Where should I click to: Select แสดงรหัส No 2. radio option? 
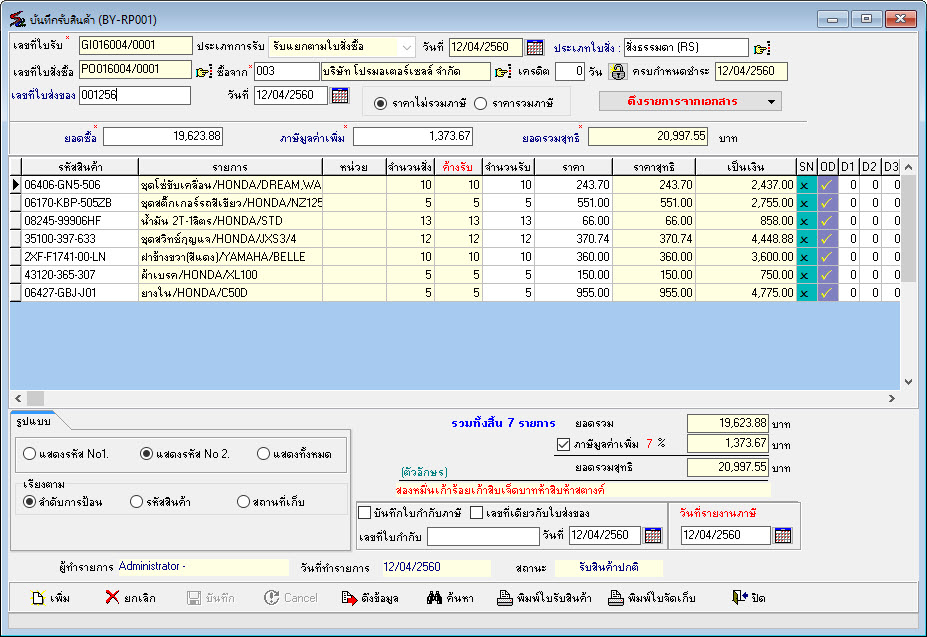(146, 454)
